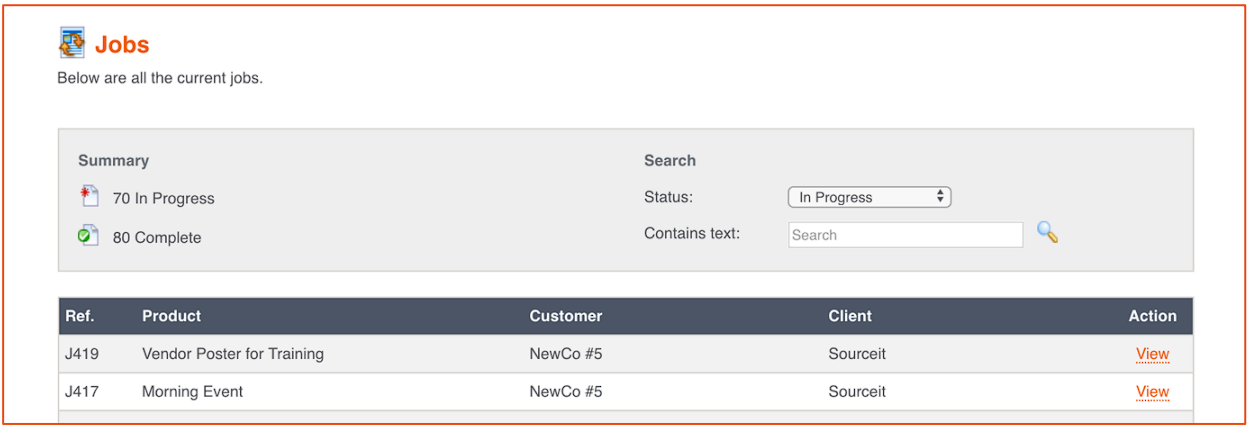This screenshot has width=1250, height=427.
Task: Click the Ref. column header
Action: point(80,316)
